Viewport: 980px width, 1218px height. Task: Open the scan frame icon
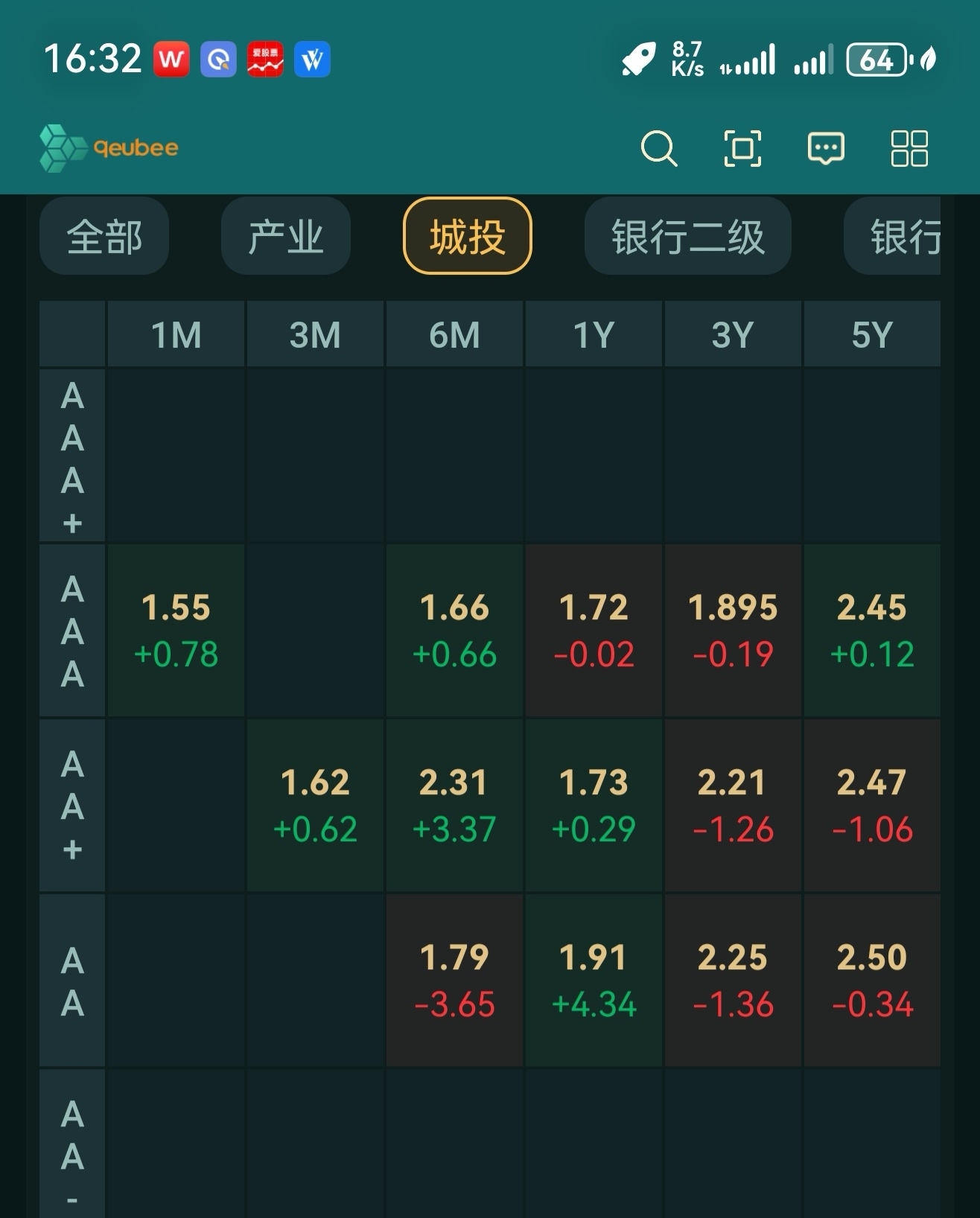click(742, 147)
